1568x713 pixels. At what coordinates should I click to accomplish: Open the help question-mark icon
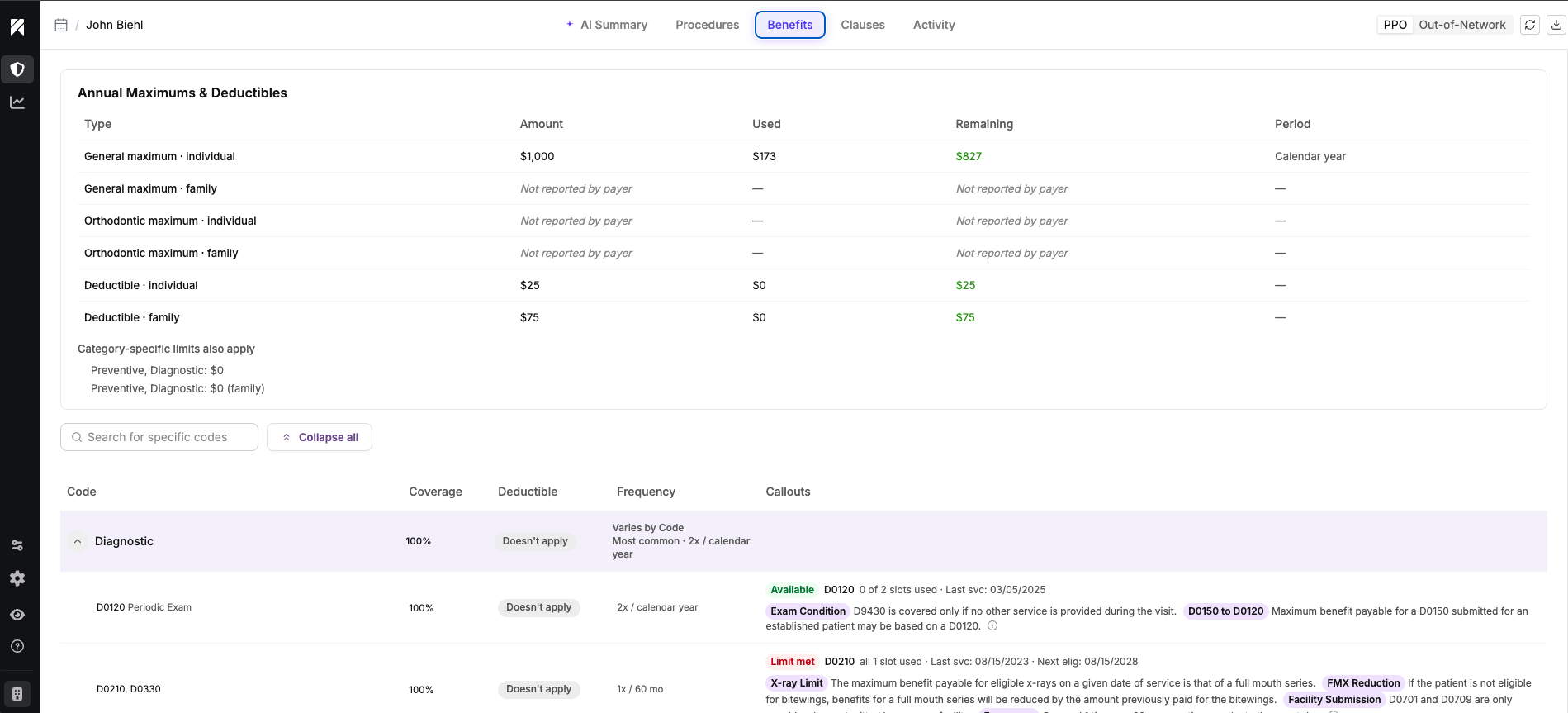[x=17, y=646]
